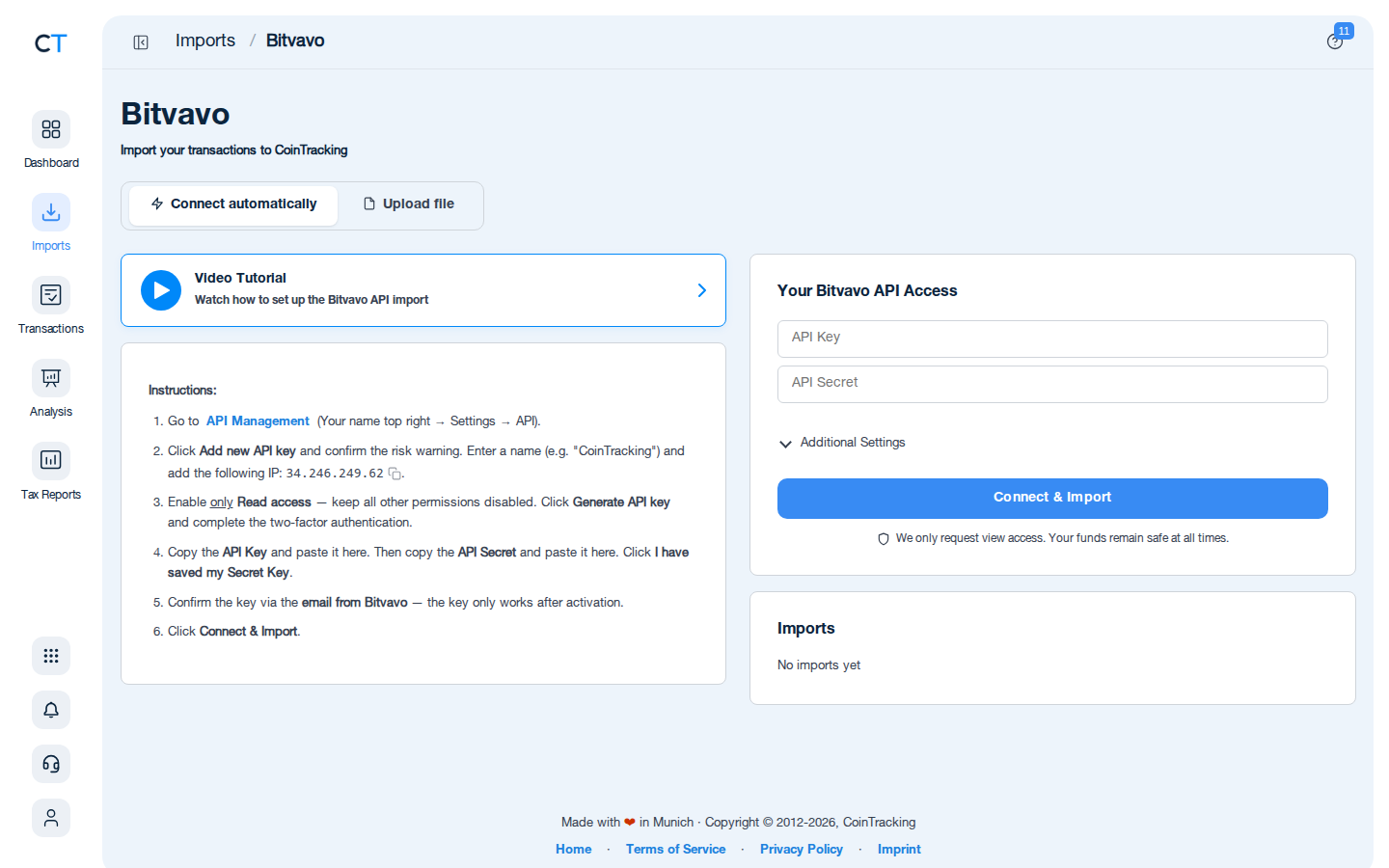The height and width of the screenshot is (868, 1389).
Task: Click the CoinTracking CT logo
Action: 50,43
